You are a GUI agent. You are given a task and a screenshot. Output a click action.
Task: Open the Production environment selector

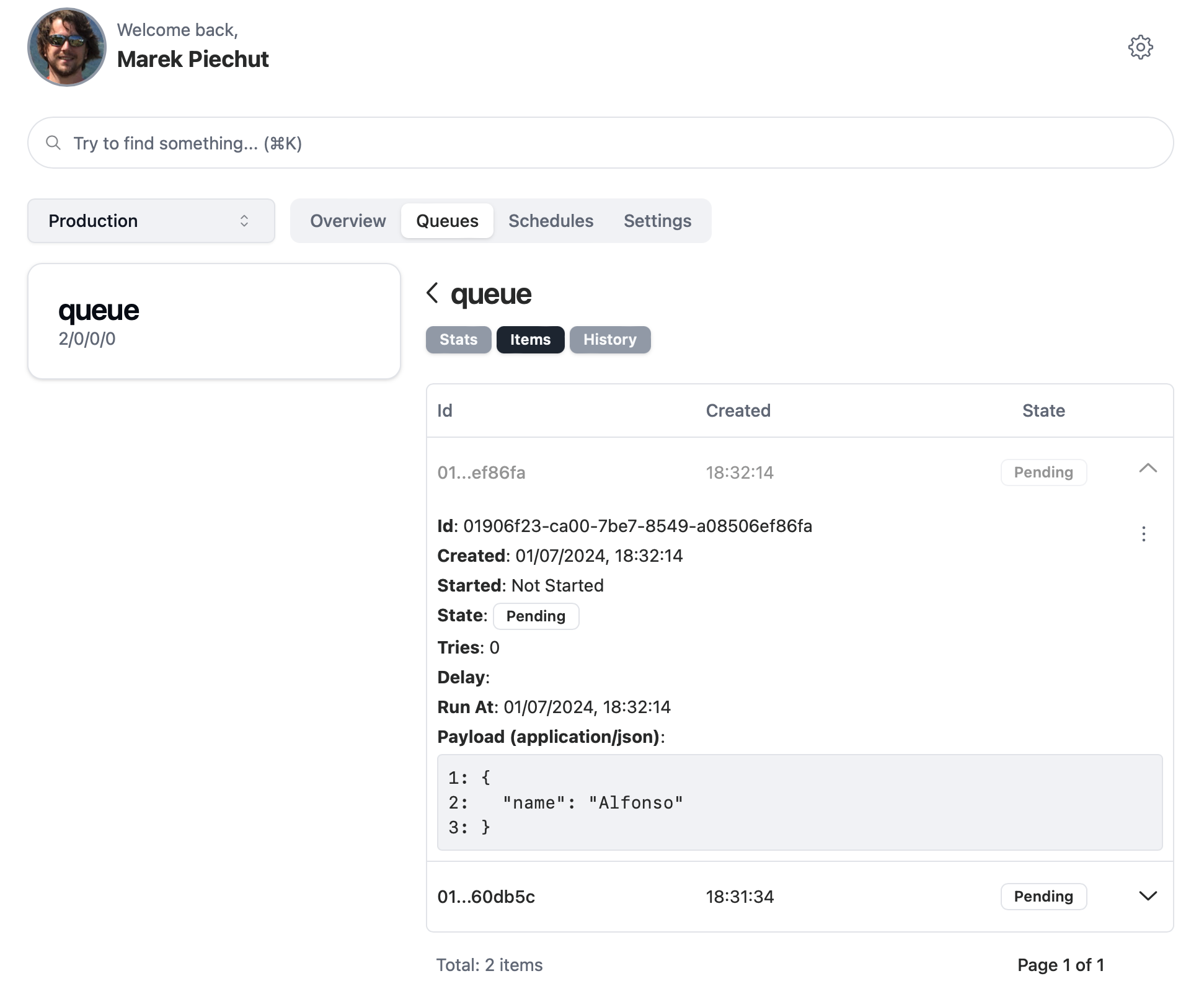(x=151, y=221)
